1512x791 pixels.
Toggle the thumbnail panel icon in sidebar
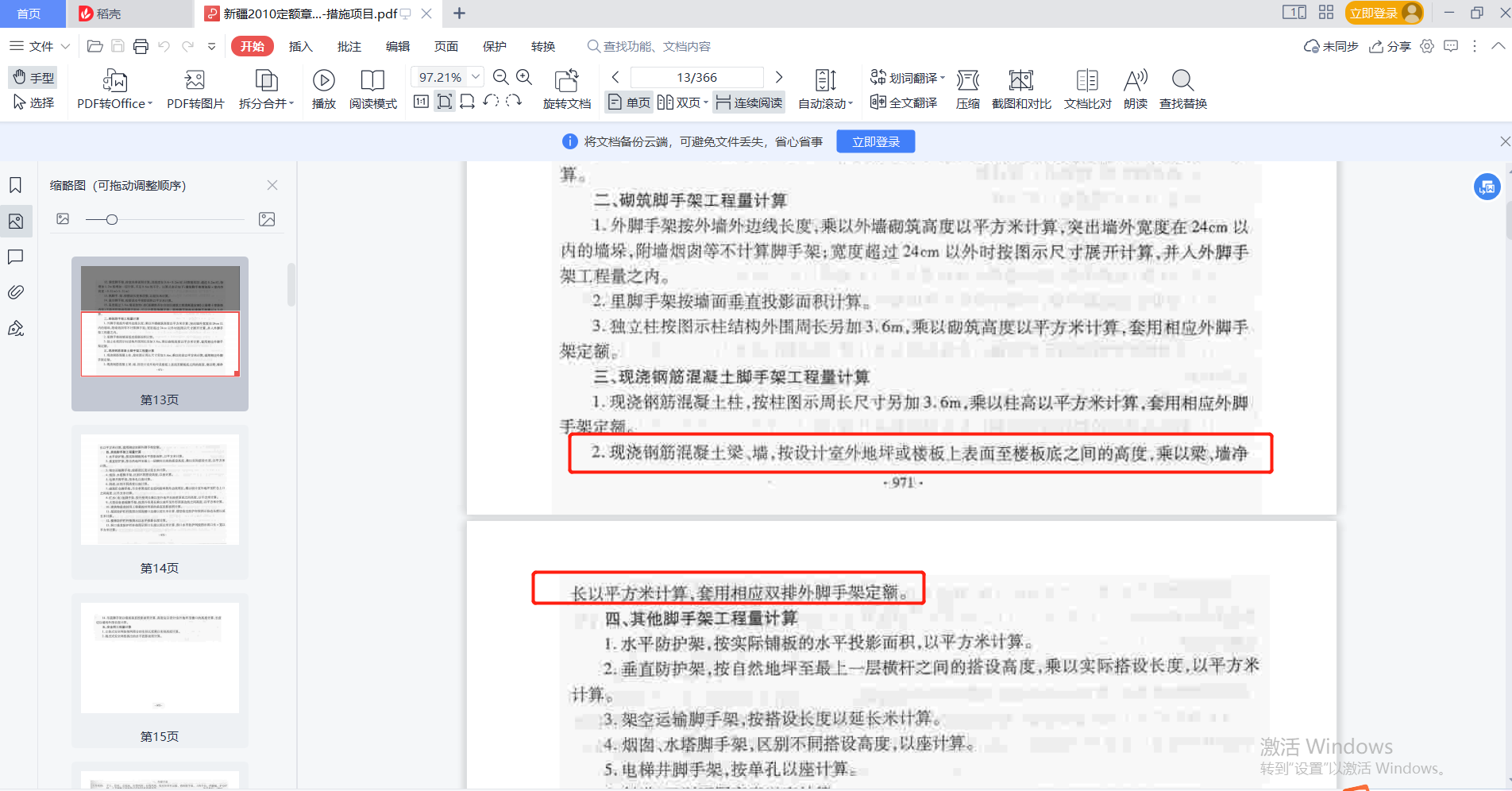[x=16, y=222]
